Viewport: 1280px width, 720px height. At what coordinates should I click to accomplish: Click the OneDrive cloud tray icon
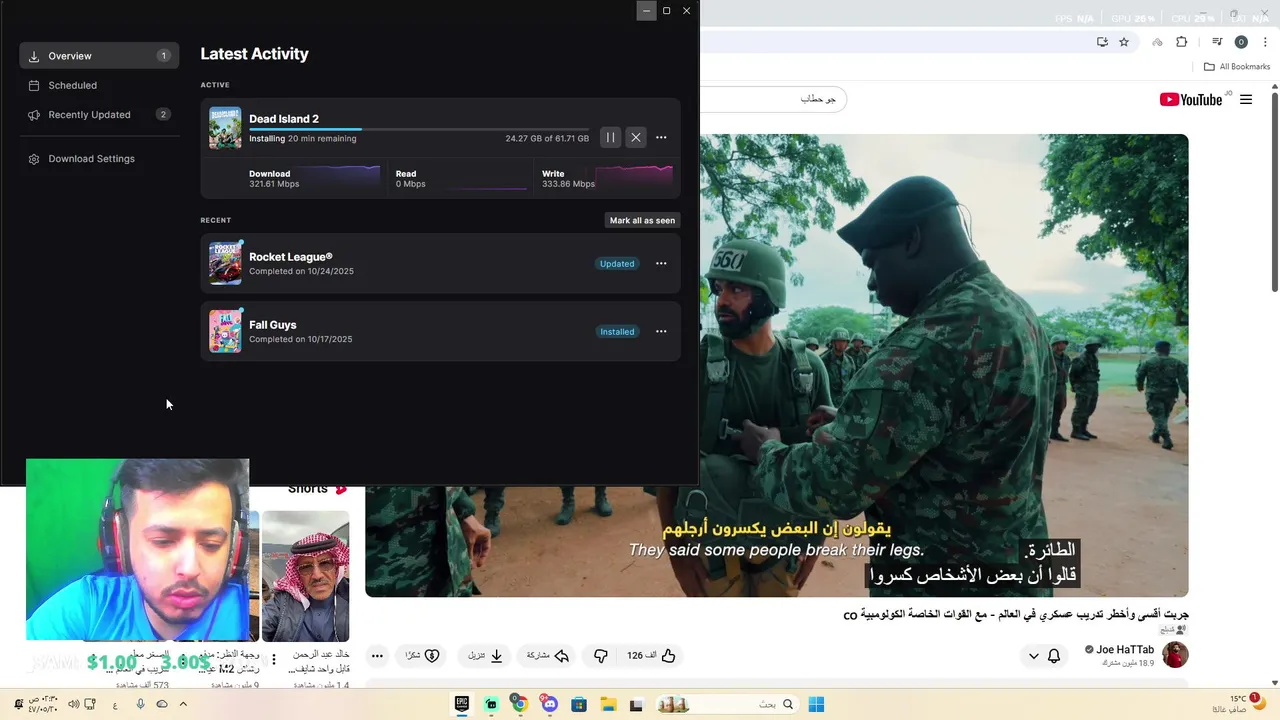pyautogui.click(x=161, y=704)
